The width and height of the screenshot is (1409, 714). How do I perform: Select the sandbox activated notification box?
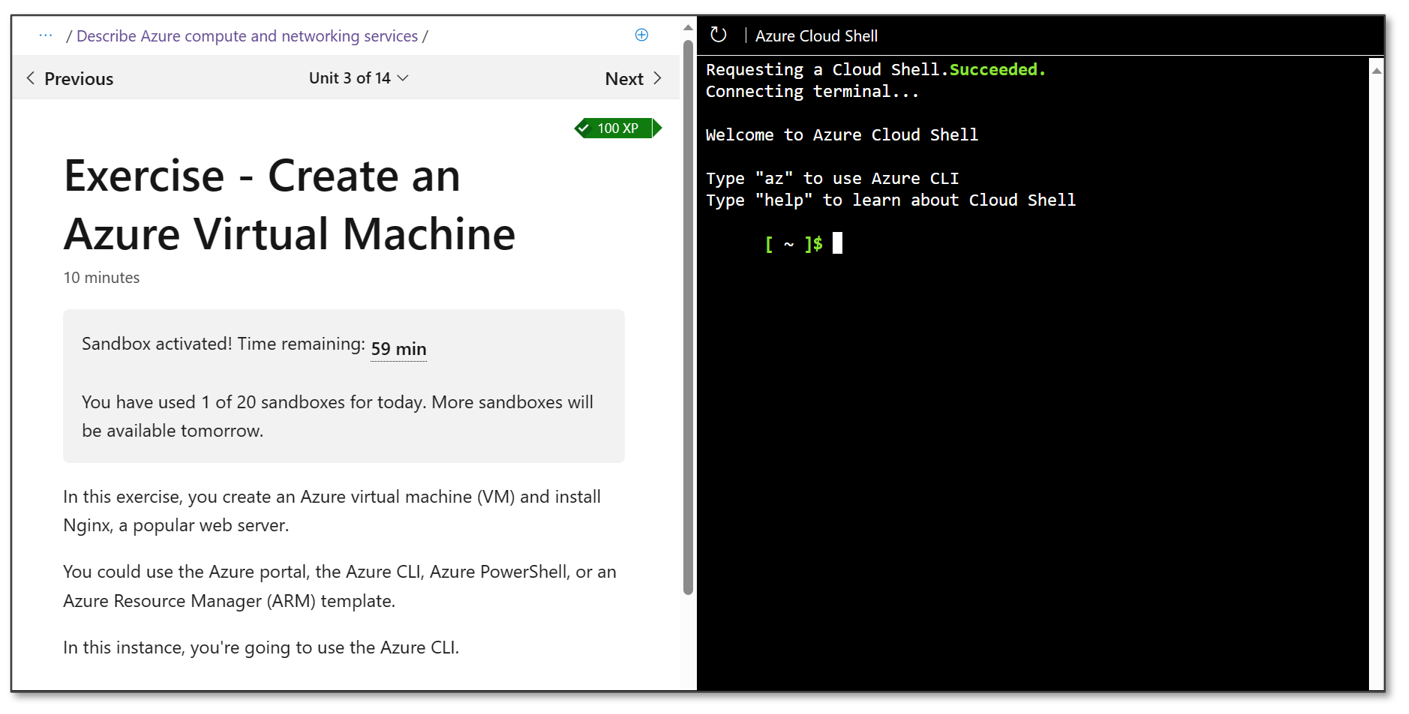point(344,386)
